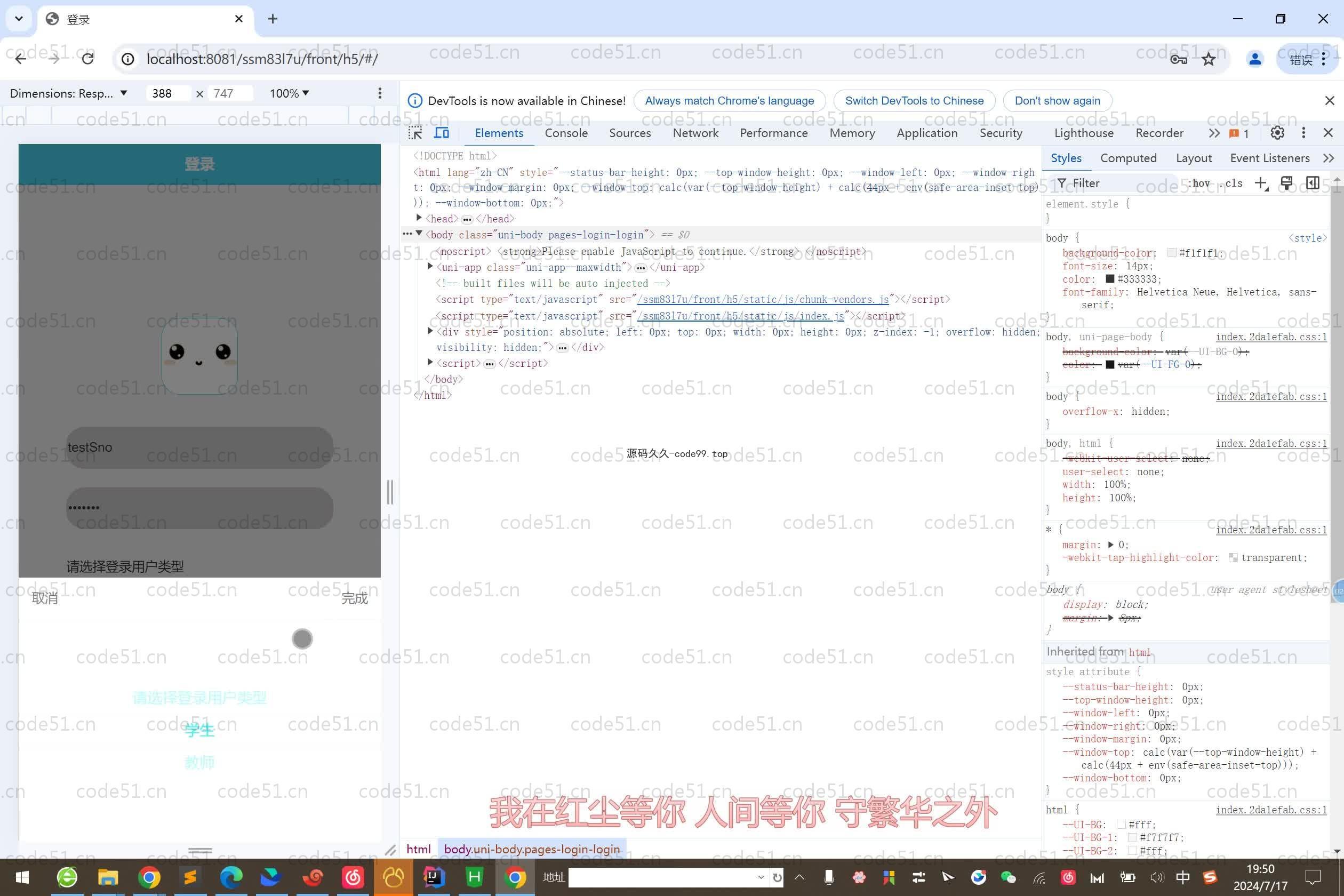Show more DevTools tabs chevron

coord(1214,133)
